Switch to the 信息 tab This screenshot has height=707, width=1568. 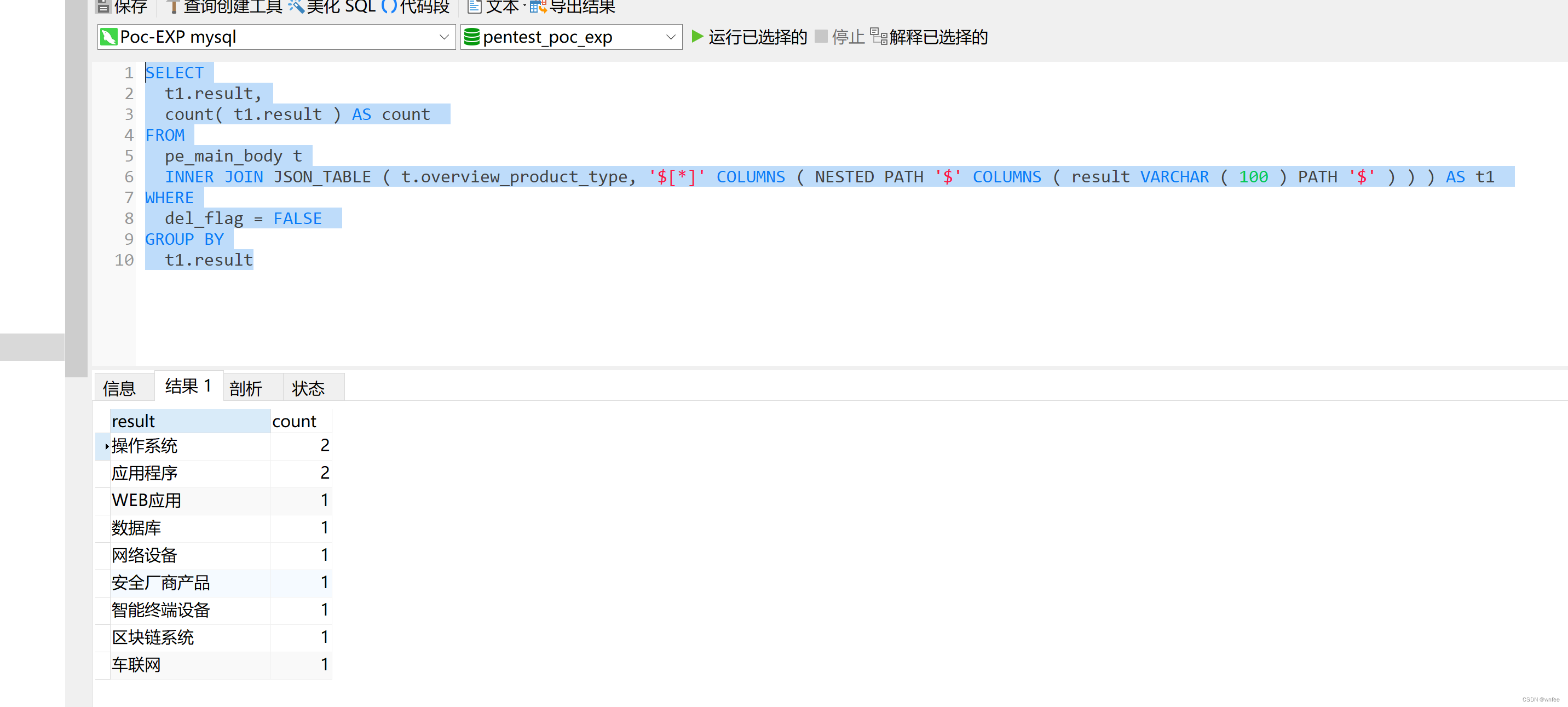119,388
